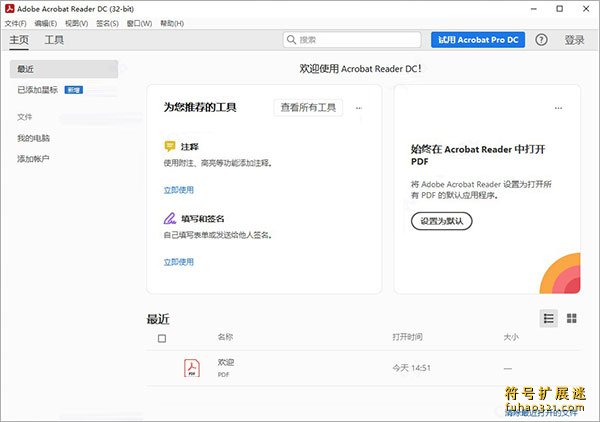Sort by the 大小 column header

click(x=511, y=337)
